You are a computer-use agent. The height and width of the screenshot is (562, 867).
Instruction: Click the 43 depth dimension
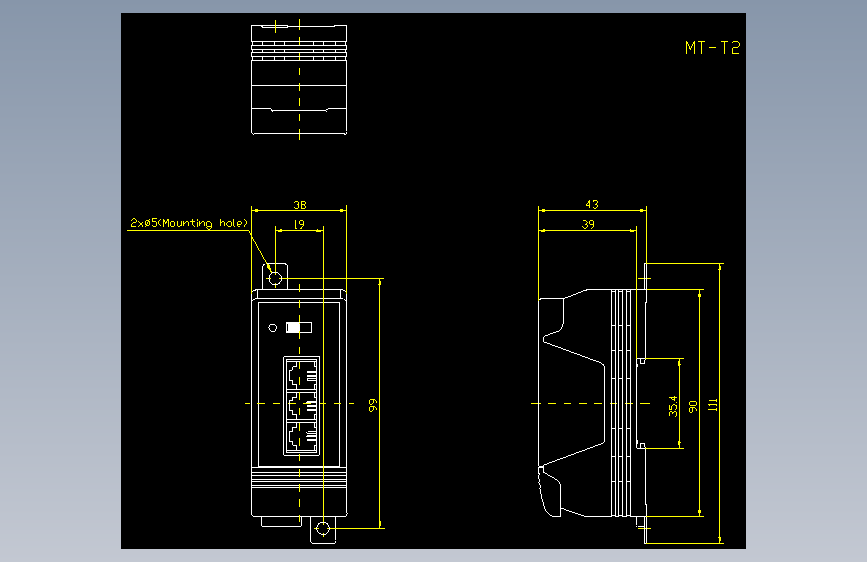pos(592,204)
